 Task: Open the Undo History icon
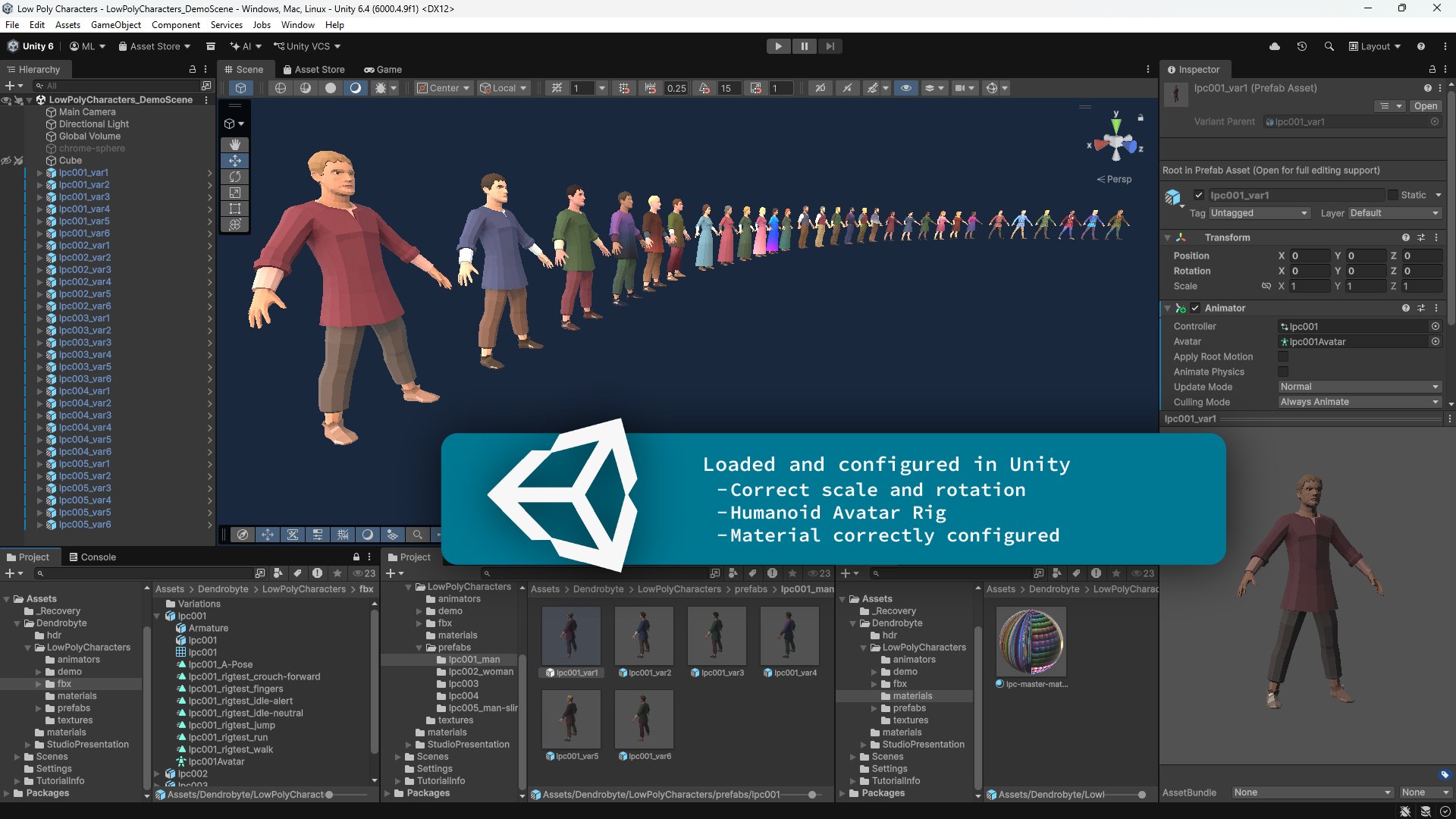(x=1302, y=46)
